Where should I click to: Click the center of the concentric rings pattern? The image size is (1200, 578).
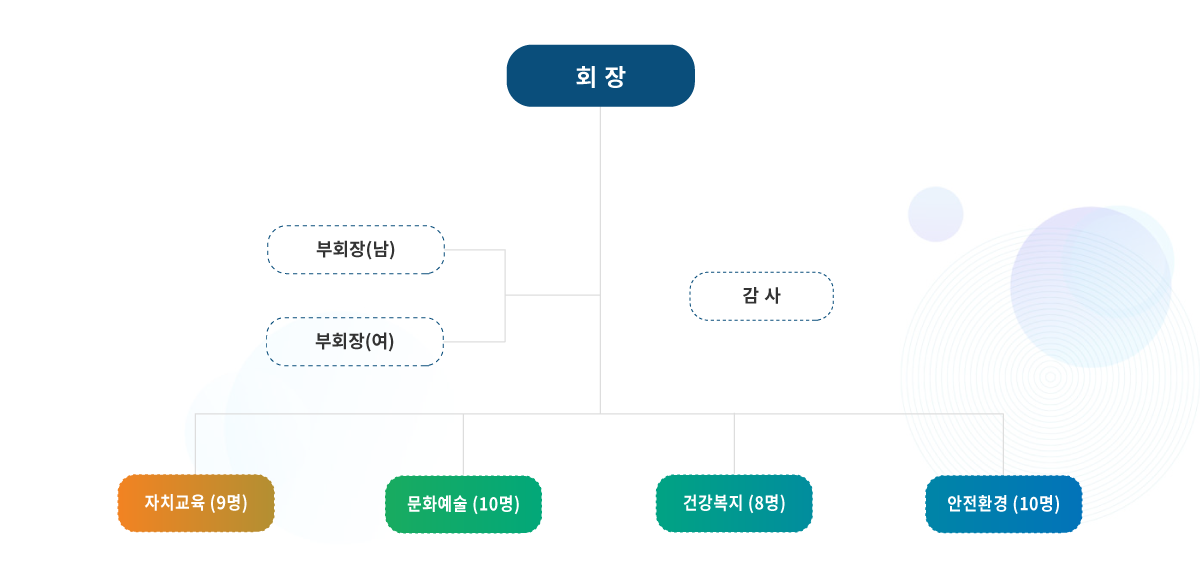click(1050, 378)
